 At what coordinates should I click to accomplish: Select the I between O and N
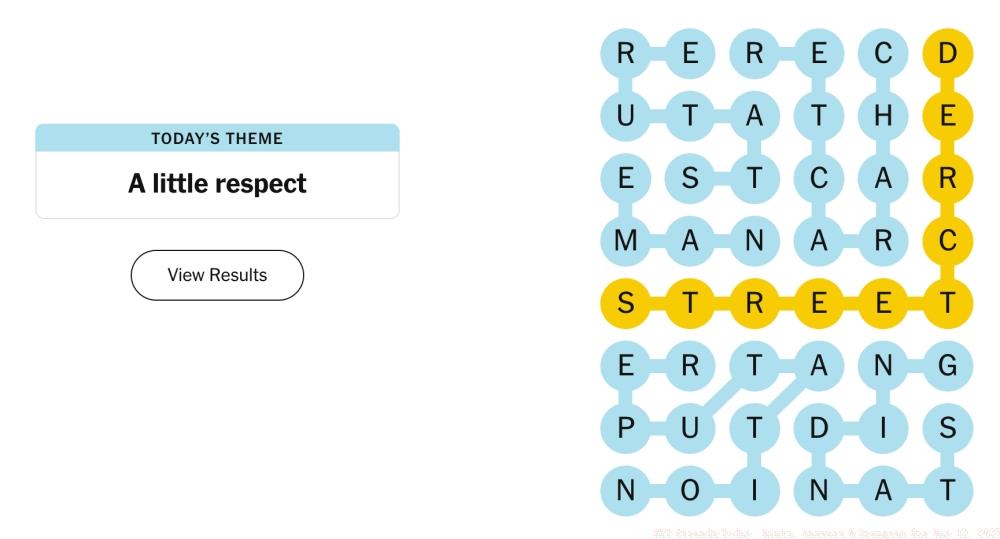click(x=755, y=491)
